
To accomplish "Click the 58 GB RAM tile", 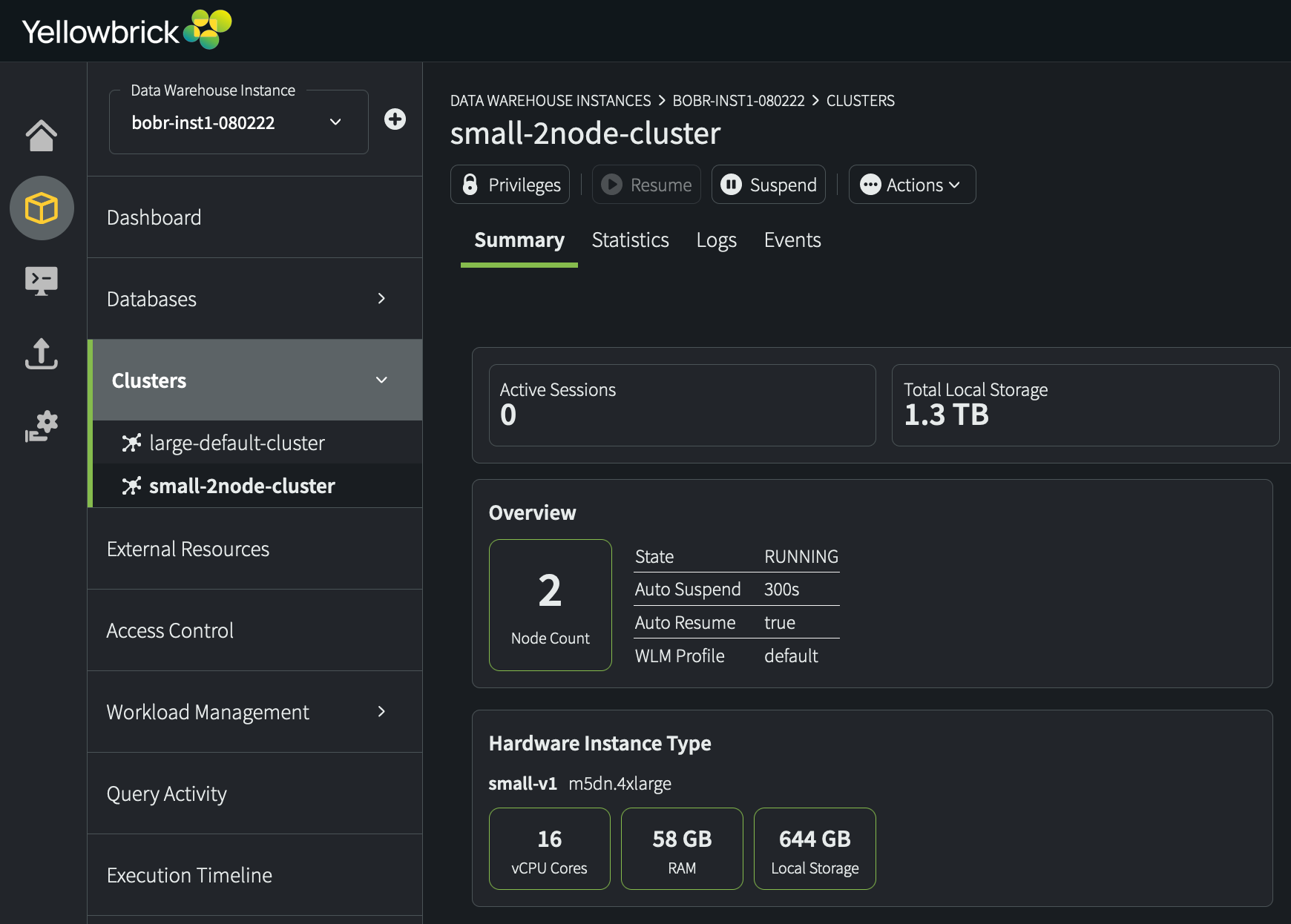I will pos(682,849).
